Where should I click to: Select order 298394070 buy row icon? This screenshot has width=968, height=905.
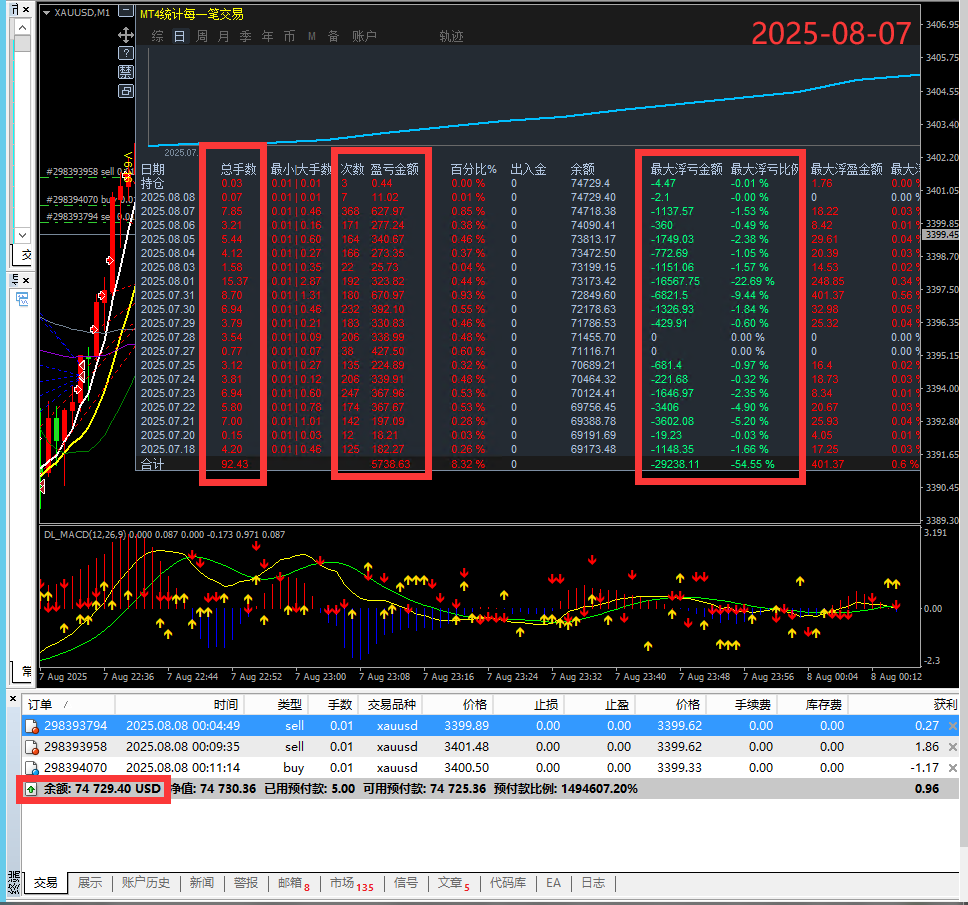pos(31,769)
